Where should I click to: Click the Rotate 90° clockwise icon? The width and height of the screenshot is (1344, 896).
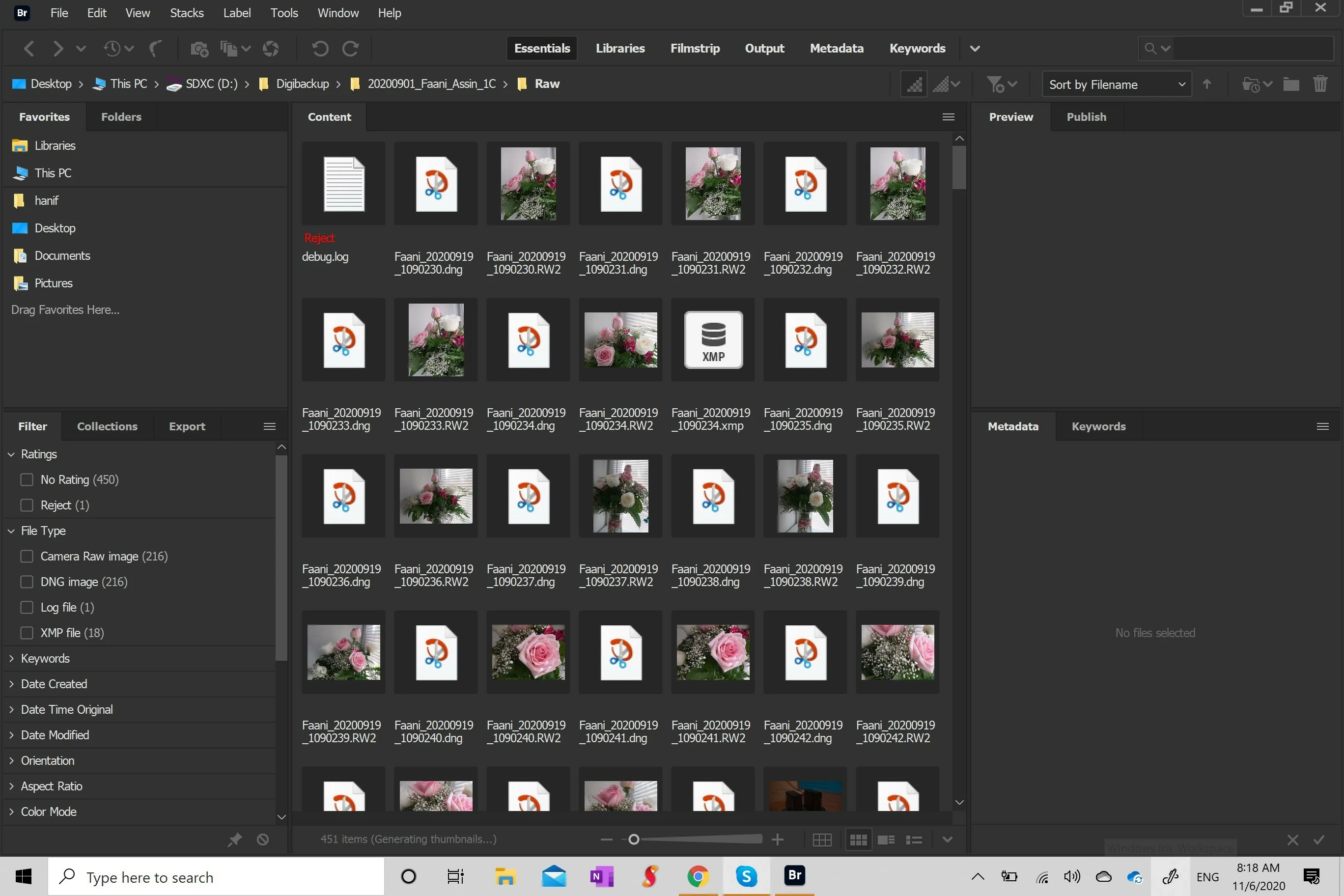pyautogui.click(x=350, y=49)
